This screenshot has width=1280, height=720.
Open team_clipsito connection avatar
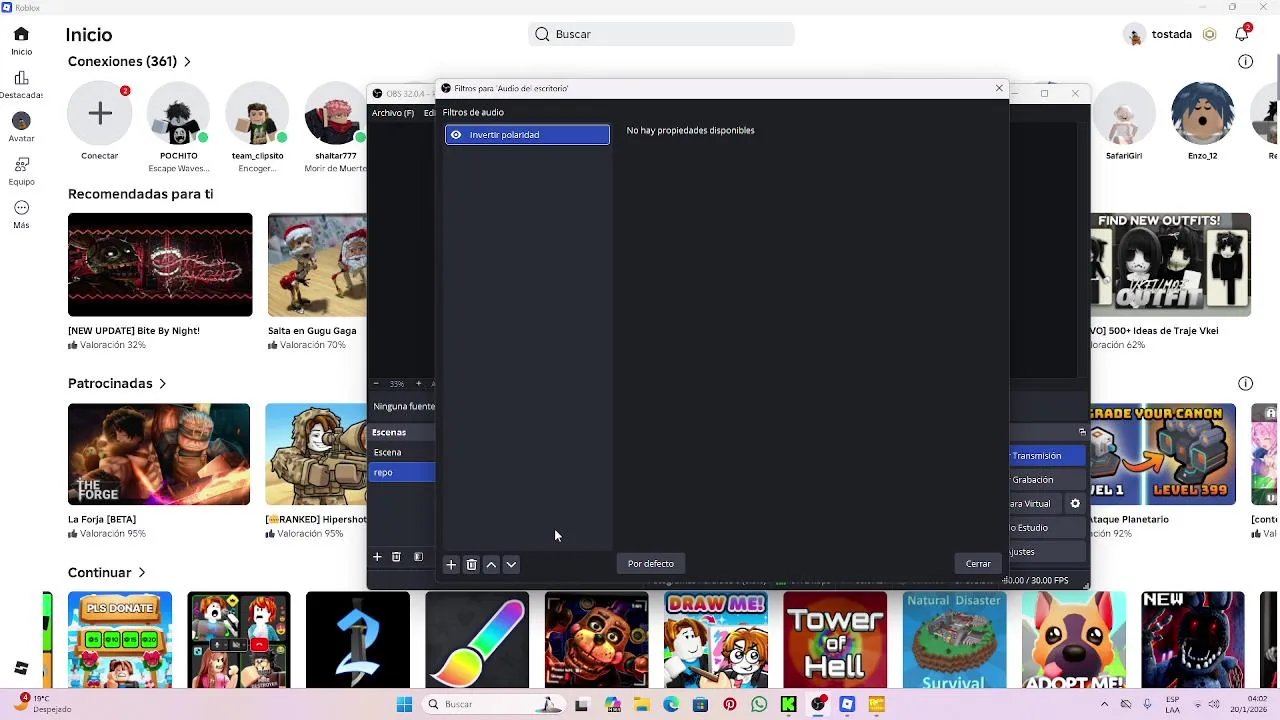(258, 114)
